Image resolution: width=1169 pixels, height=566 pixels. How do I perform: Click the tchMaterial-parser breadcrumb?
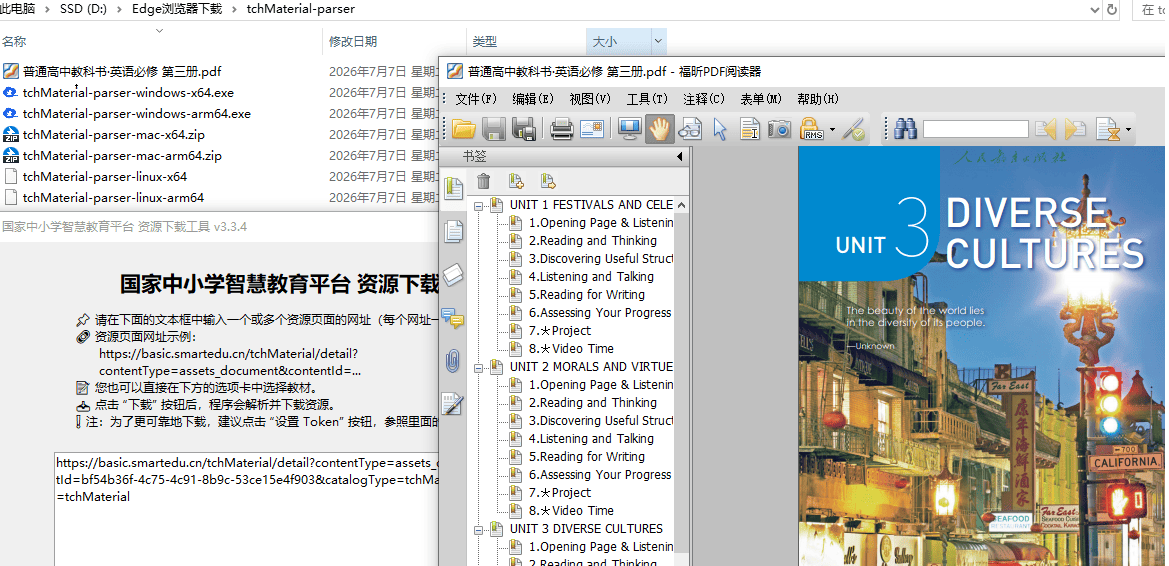click(299, 10)
